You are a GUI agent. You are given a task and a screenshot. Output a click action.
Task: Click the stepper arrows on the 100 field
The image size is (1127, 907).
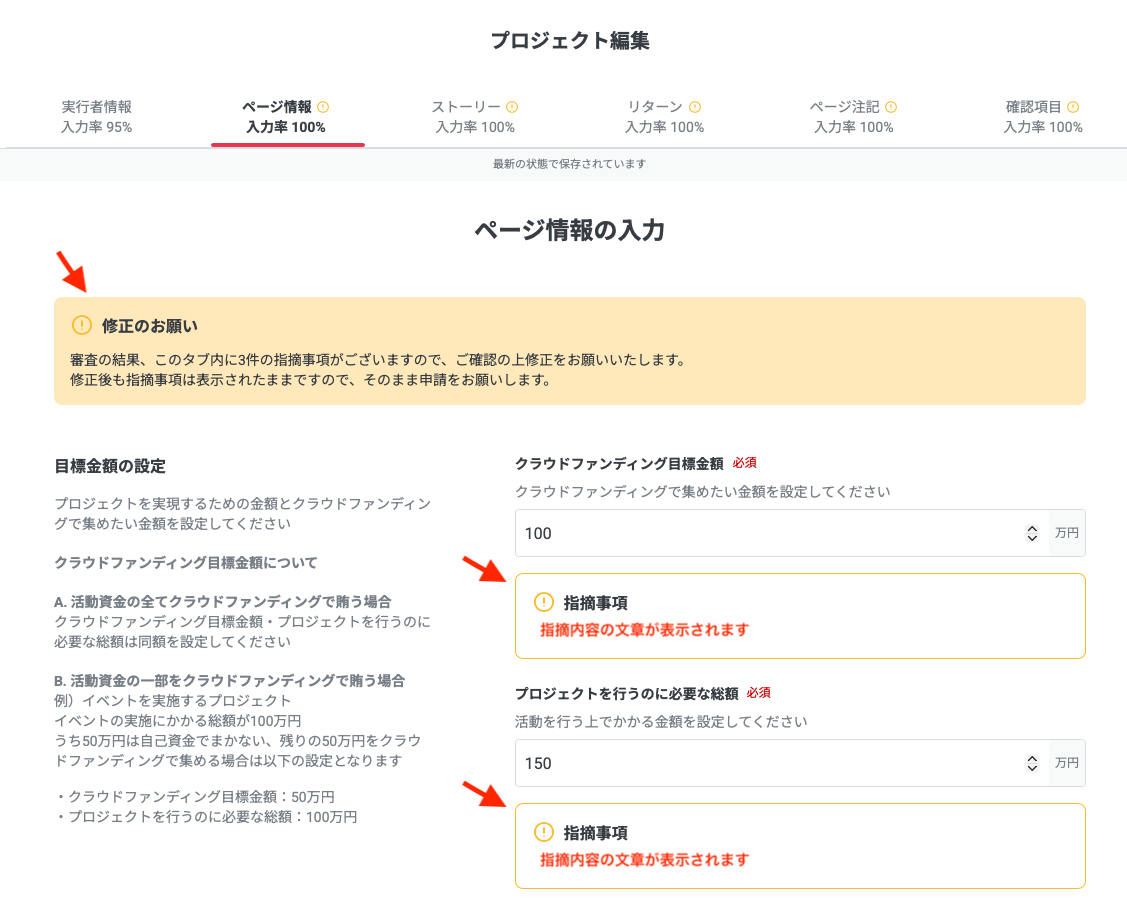(x=1032, y=533)
